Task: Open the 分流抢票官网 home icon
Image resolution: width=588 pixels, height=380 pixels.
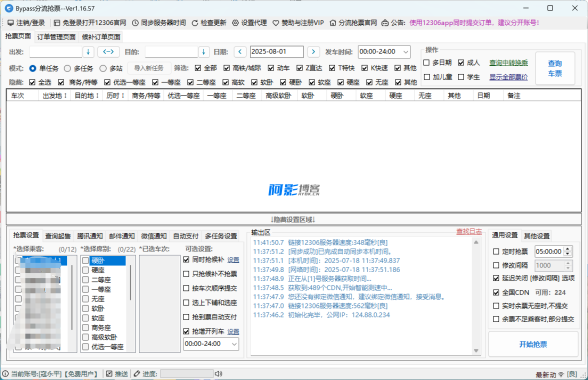Action: tap(333, 23)
